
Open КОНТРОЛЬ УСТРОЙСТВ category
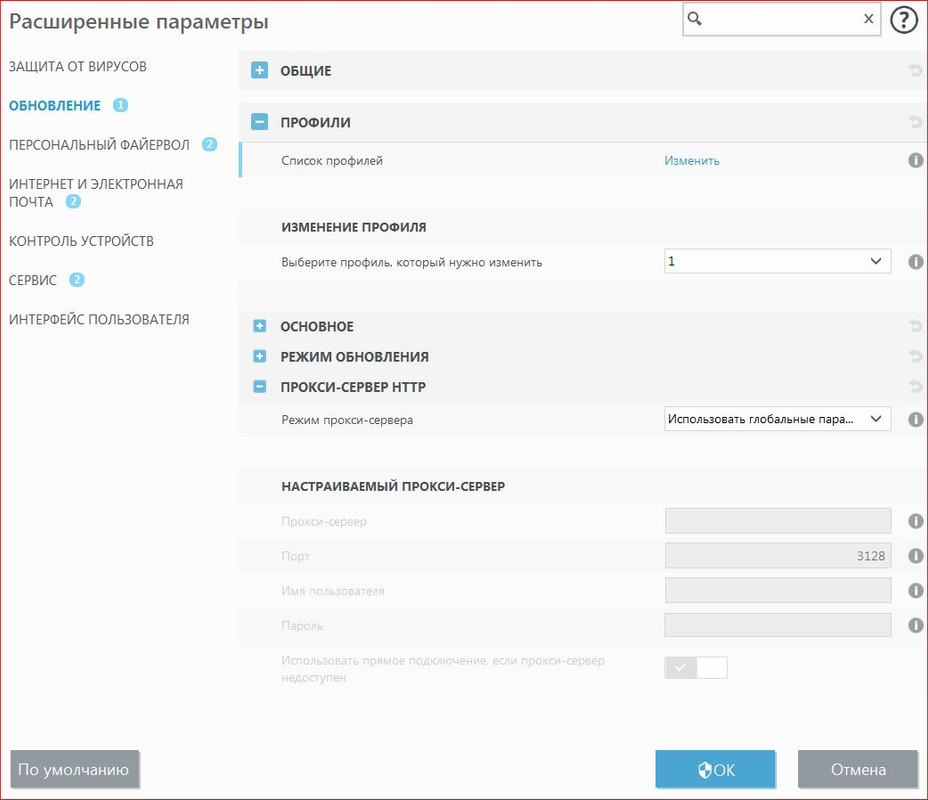[x=81, y=241]
